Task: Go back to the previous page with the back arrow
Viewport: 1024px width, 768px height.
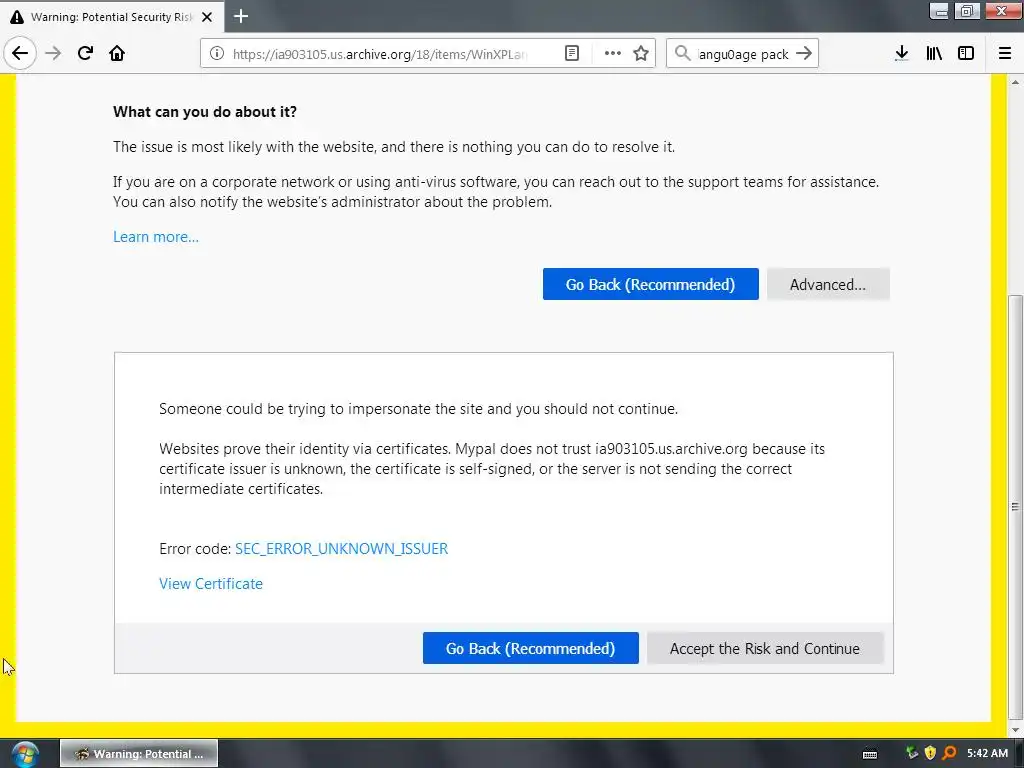Action: pyautogui.click(x=20, y=53)
